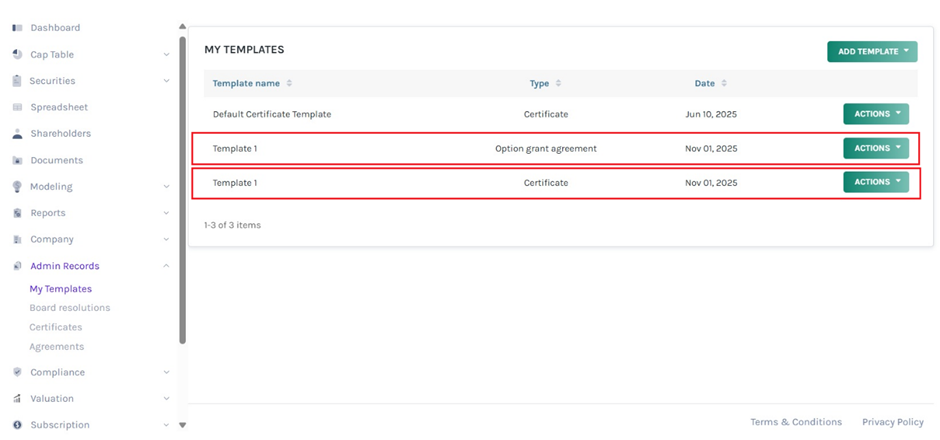Image resolution: width=940 pixels, height=440 pixels.
Task: Go to Certificates in Admin Records
Action: click(56, 327)
